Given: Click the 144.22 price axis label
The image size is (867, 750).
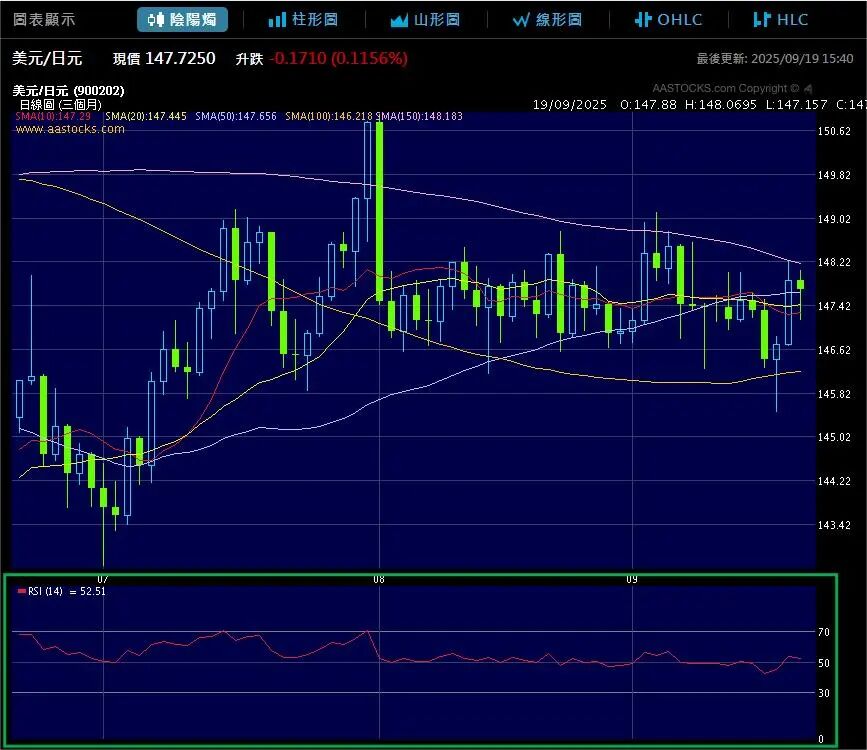Looking at the screenshot, I should 834,481.
